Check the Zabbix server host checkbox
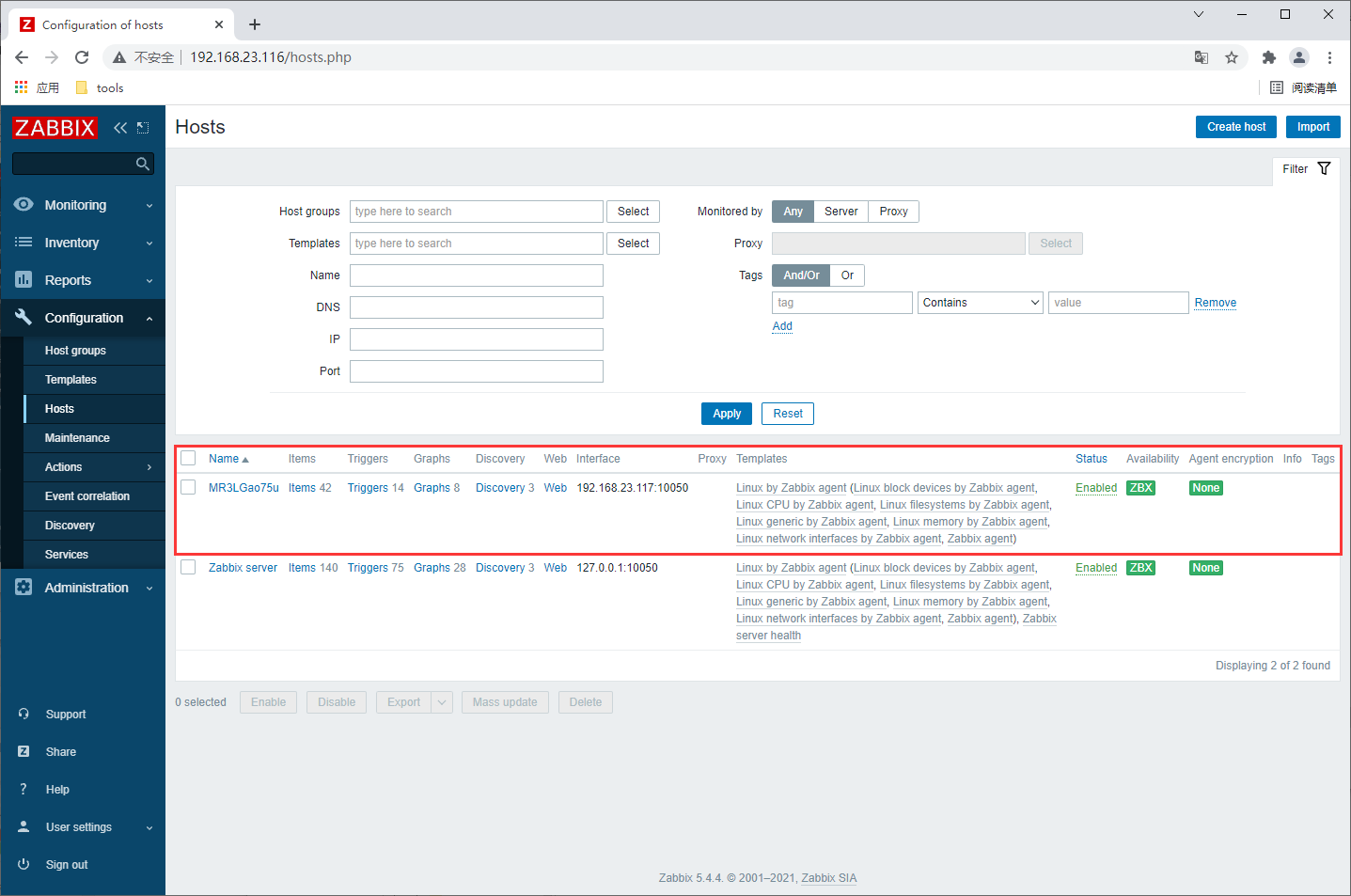 [x=188, y=567]
